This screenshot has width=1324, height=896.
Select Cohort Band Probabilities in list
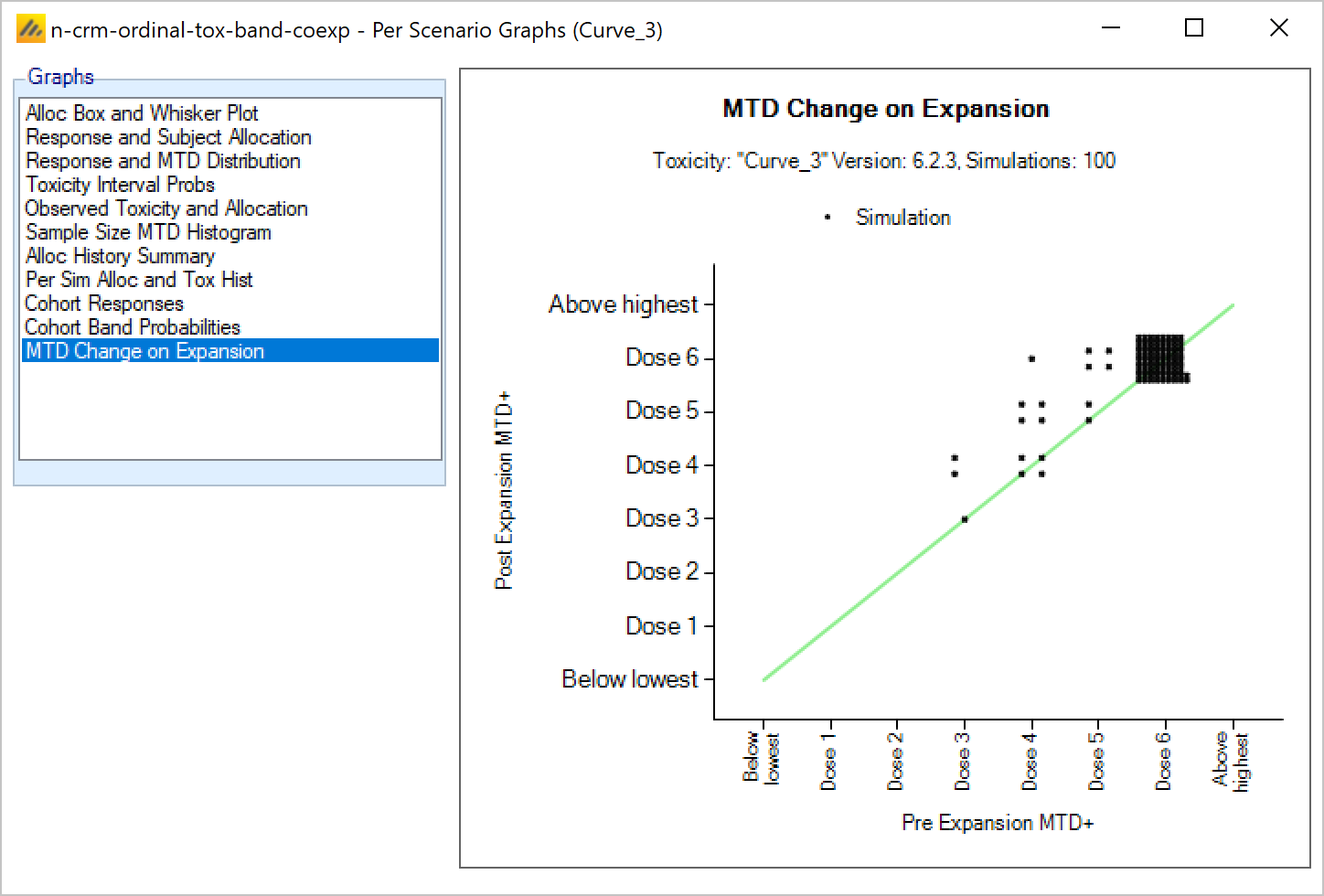tap(133, 327)
